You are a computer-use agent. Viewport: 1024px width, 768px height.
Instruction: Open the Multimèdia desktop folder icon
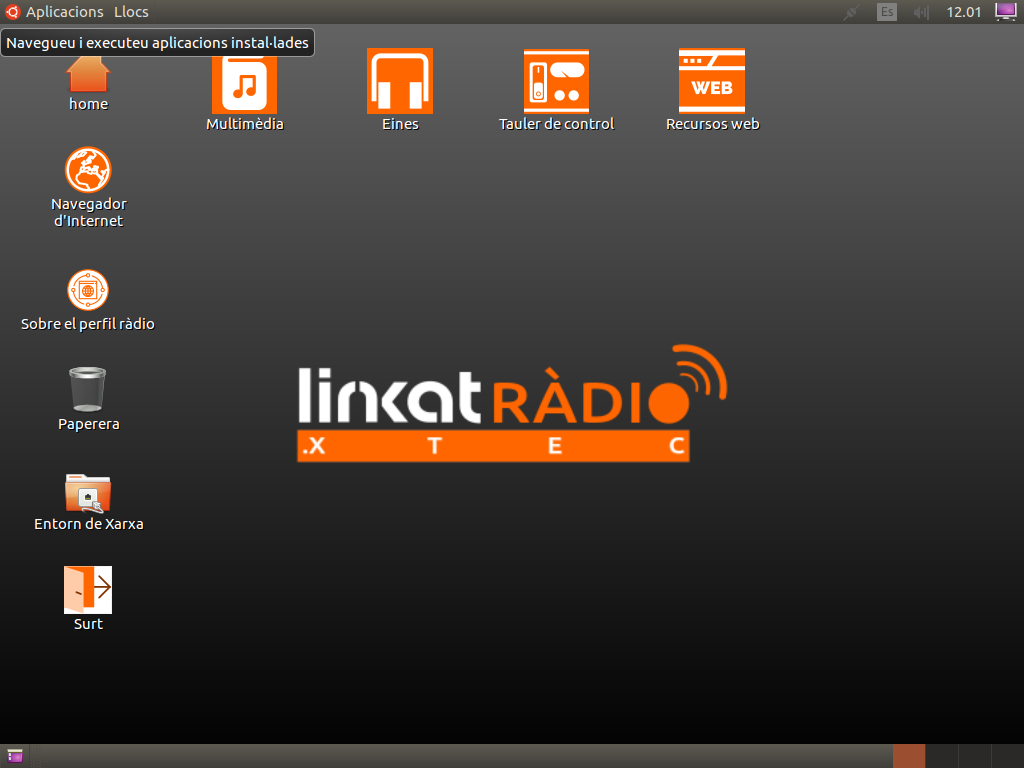click(x=244, y=82)
